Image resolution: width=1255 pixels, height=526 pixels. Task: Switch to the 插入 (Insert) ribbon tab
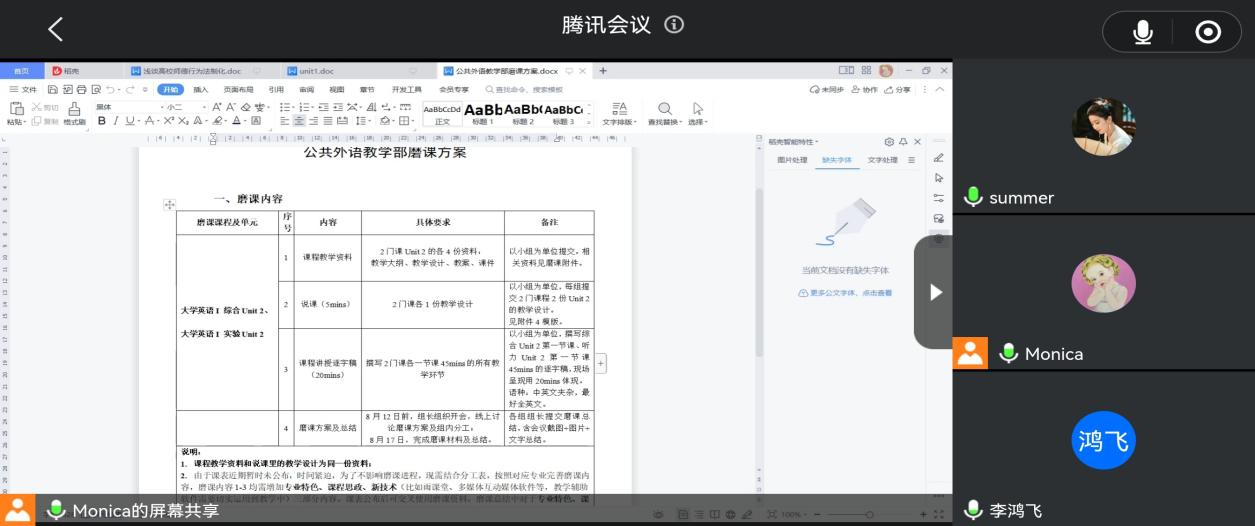click(201, 89)
